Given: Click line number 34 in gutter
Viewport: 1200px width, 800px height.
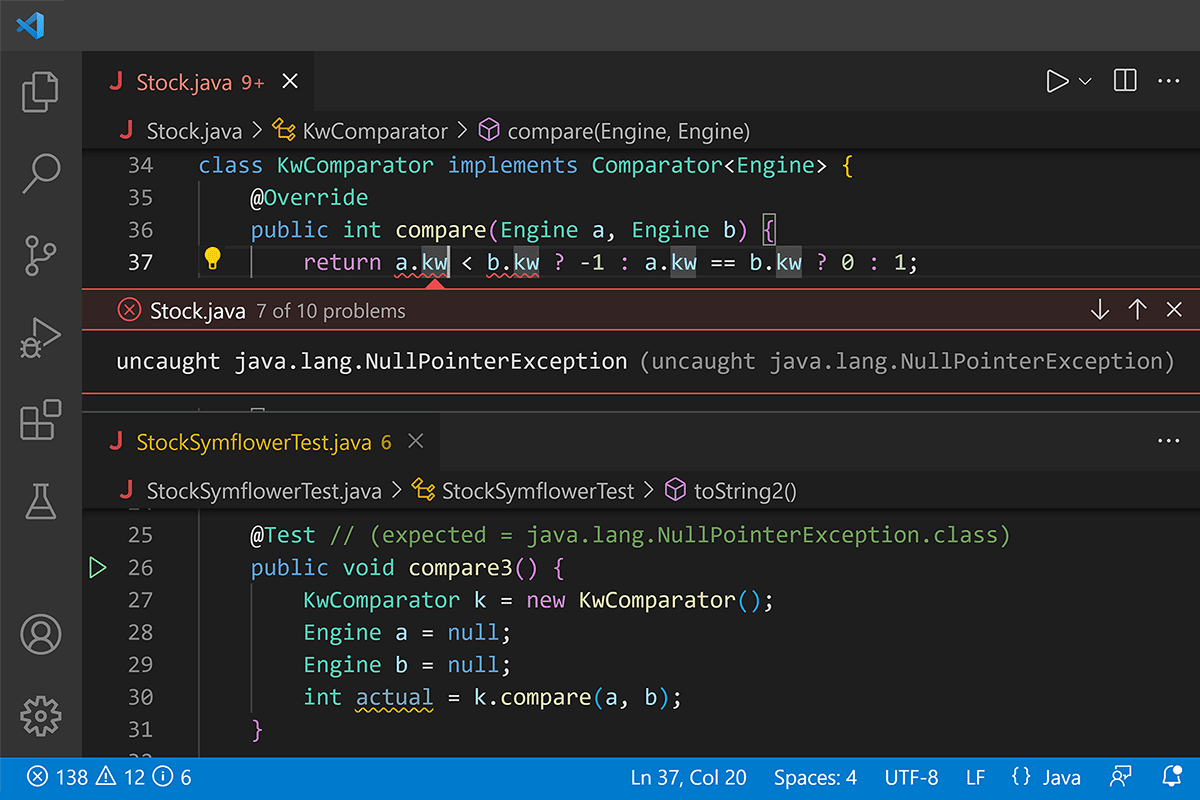Looking at the screenshot, I should (x=141, y=165).
